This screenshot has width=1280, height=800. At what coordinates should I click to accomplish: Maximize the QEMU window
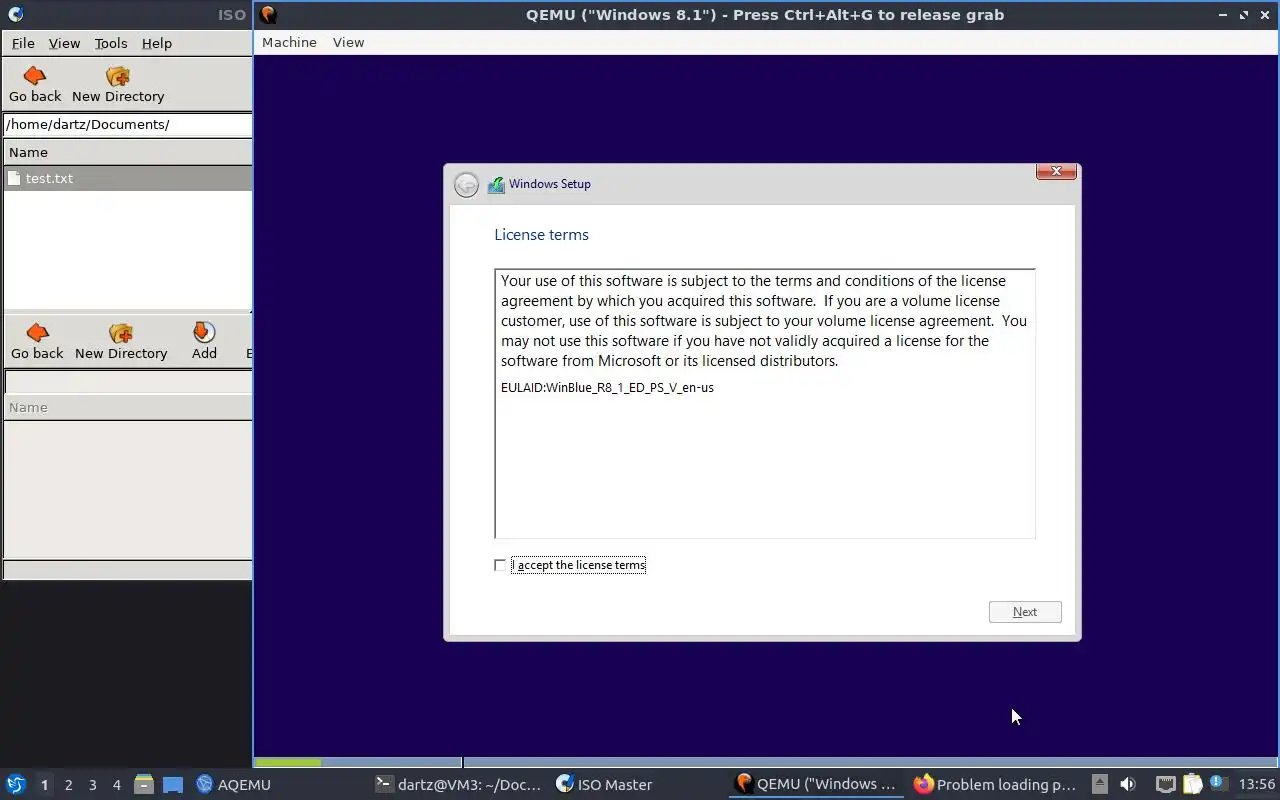1244,14
